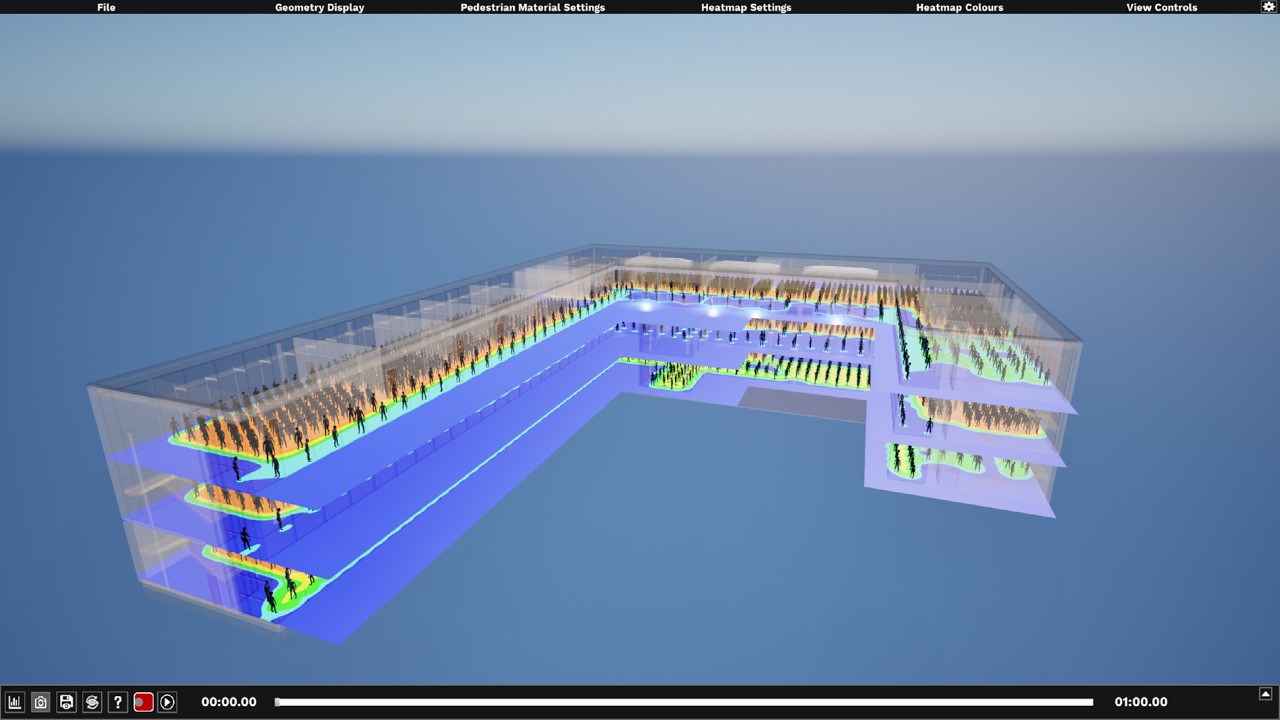Click the 00:00.00 current time readout
Viewport: 1280px width, 720px height.
(x=229, y=702)
